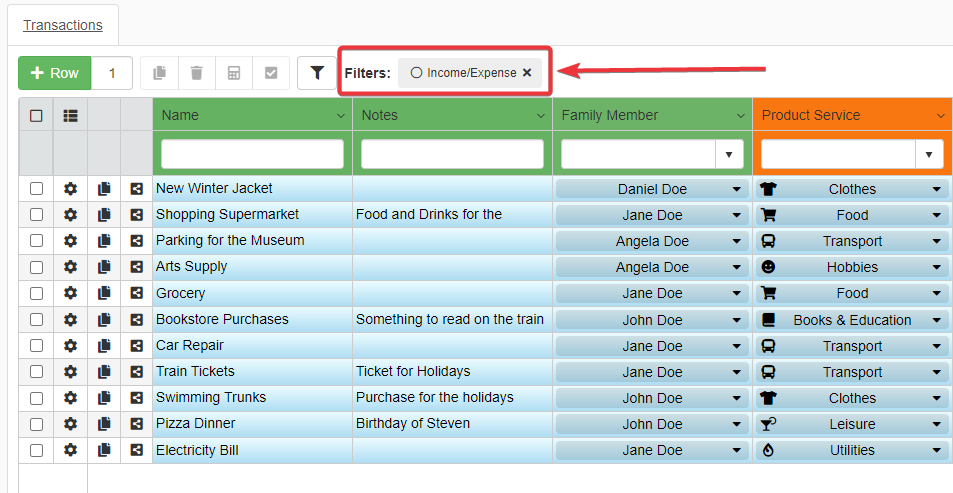Check the Electricity Bill row checkbox
This screenshot has height=493, width=953.
pyautogui.click(x=37, y=450)
